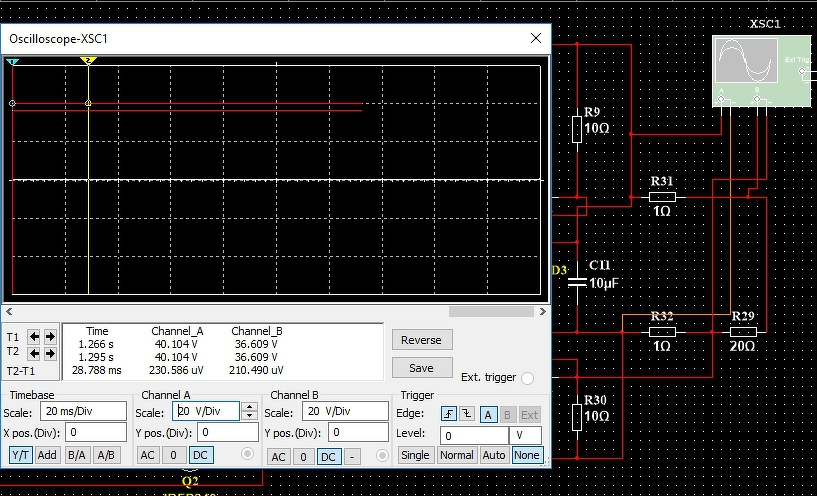Click the Reverse button
817x496 pixels.
pyautogui.click(x=422, y=340)
